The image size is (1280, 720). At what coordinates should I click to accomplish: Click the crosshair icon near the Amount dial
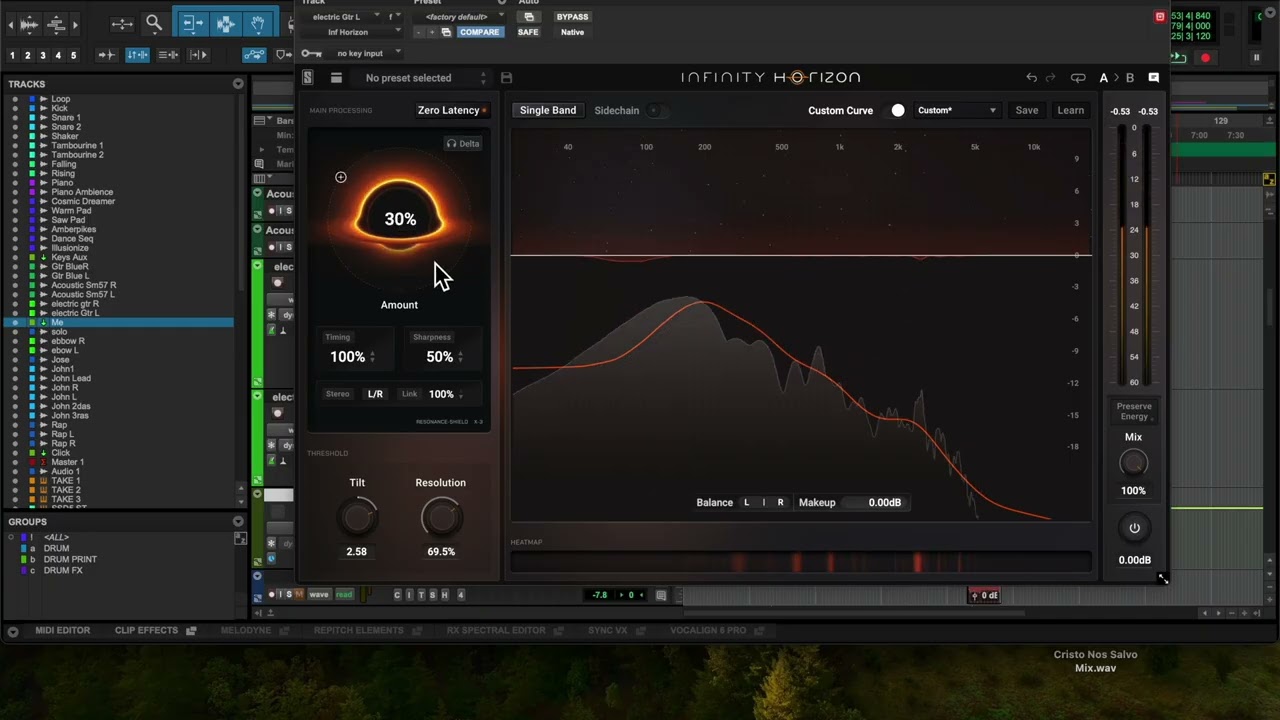click(341, 177)
